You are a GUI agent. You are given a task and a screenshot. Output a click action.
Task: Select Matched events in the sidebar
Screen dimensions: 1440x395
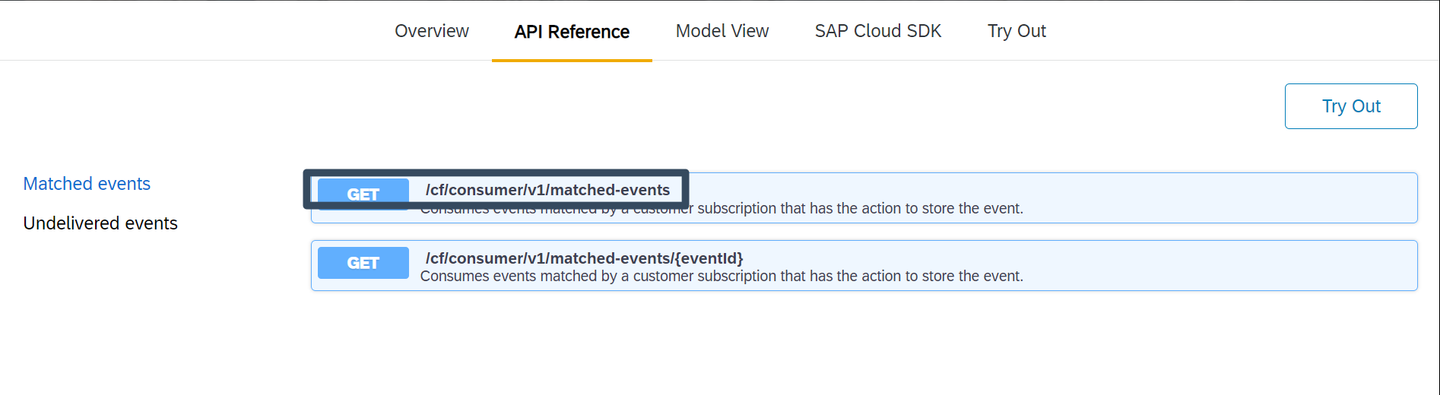pyautogui.click(x=87, y=184)
